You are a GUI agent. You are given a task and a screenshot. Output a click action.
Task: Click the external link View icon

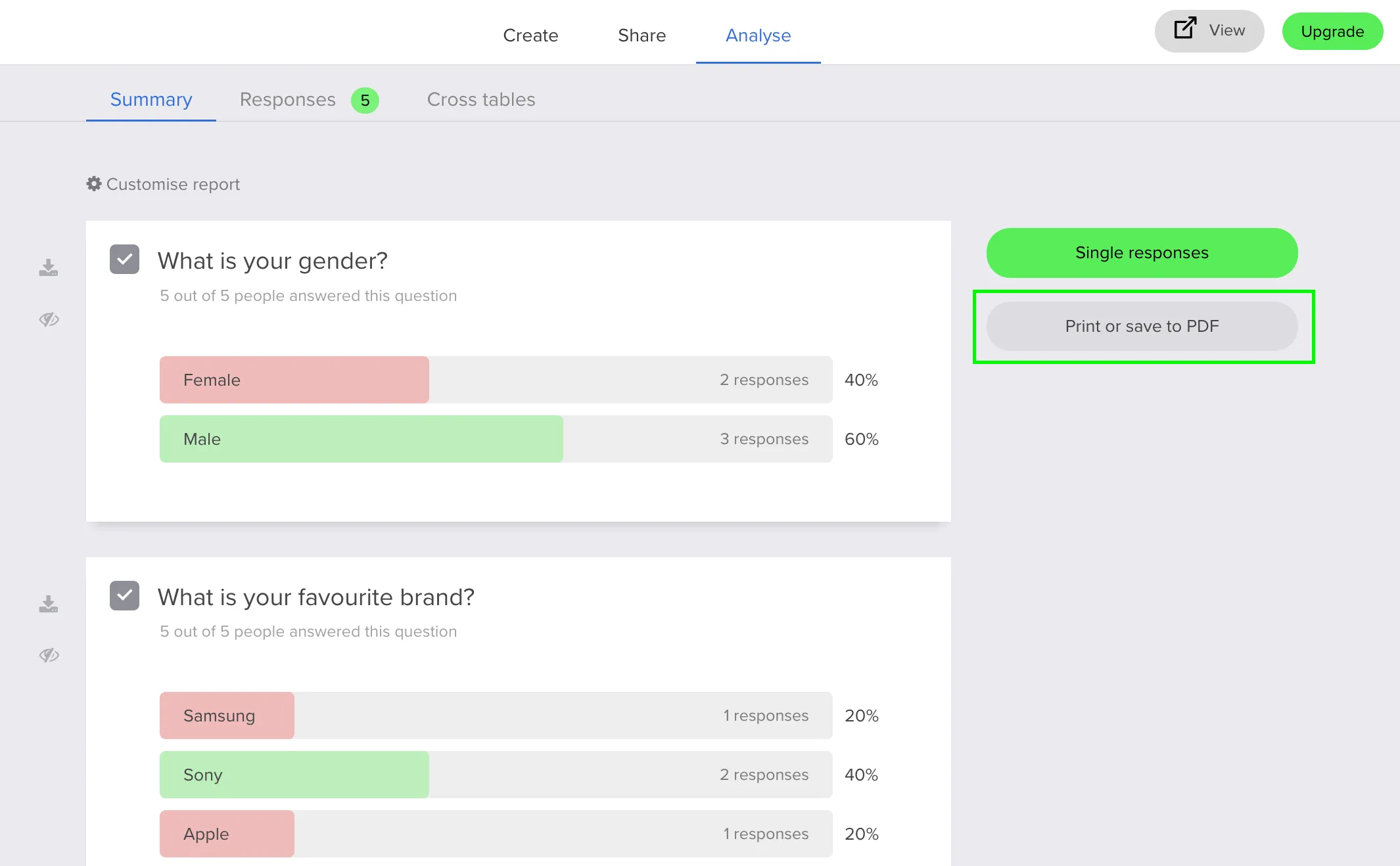1185,28
